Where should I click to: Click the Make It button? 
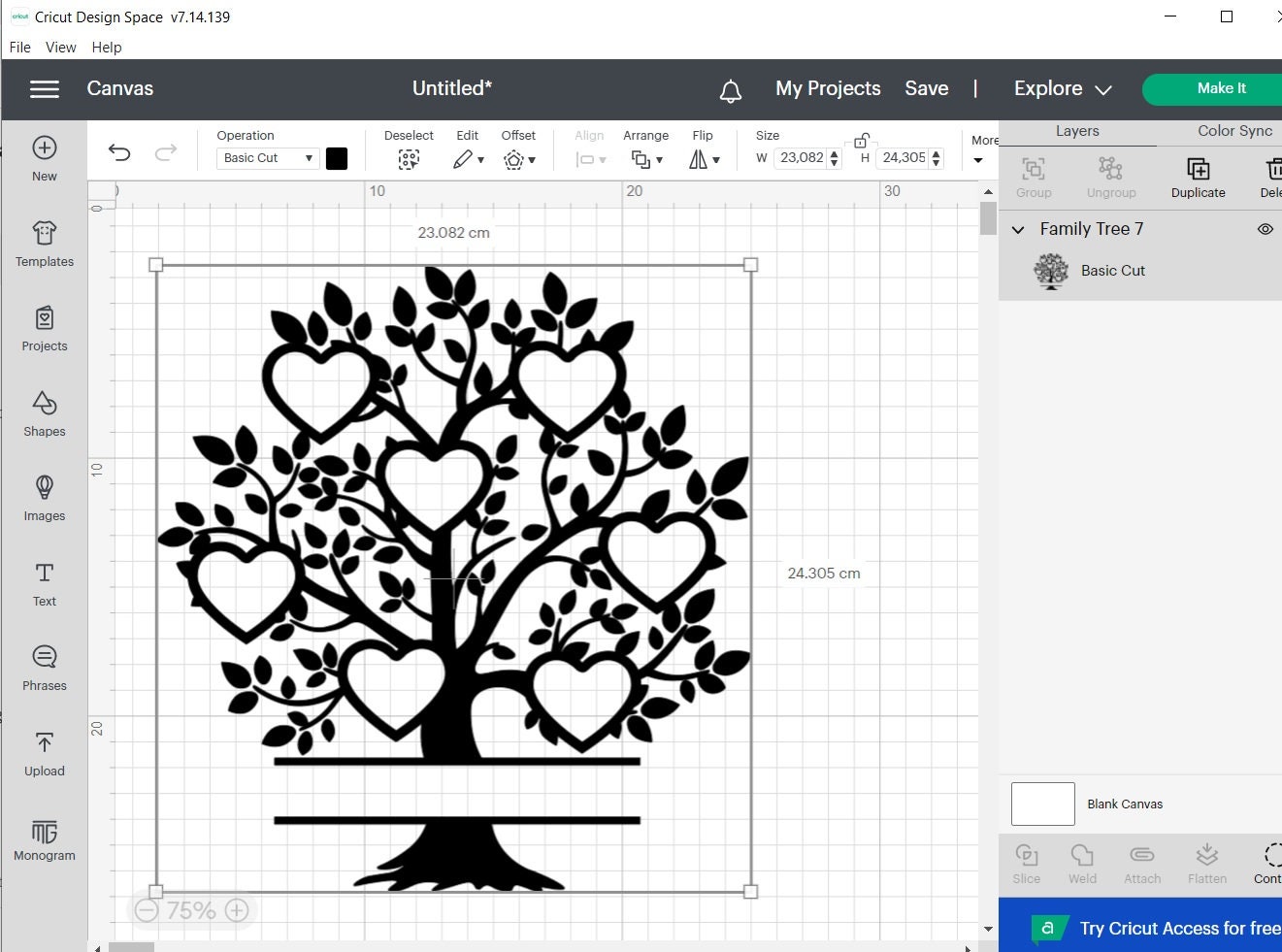click(x=1221, y=88)
